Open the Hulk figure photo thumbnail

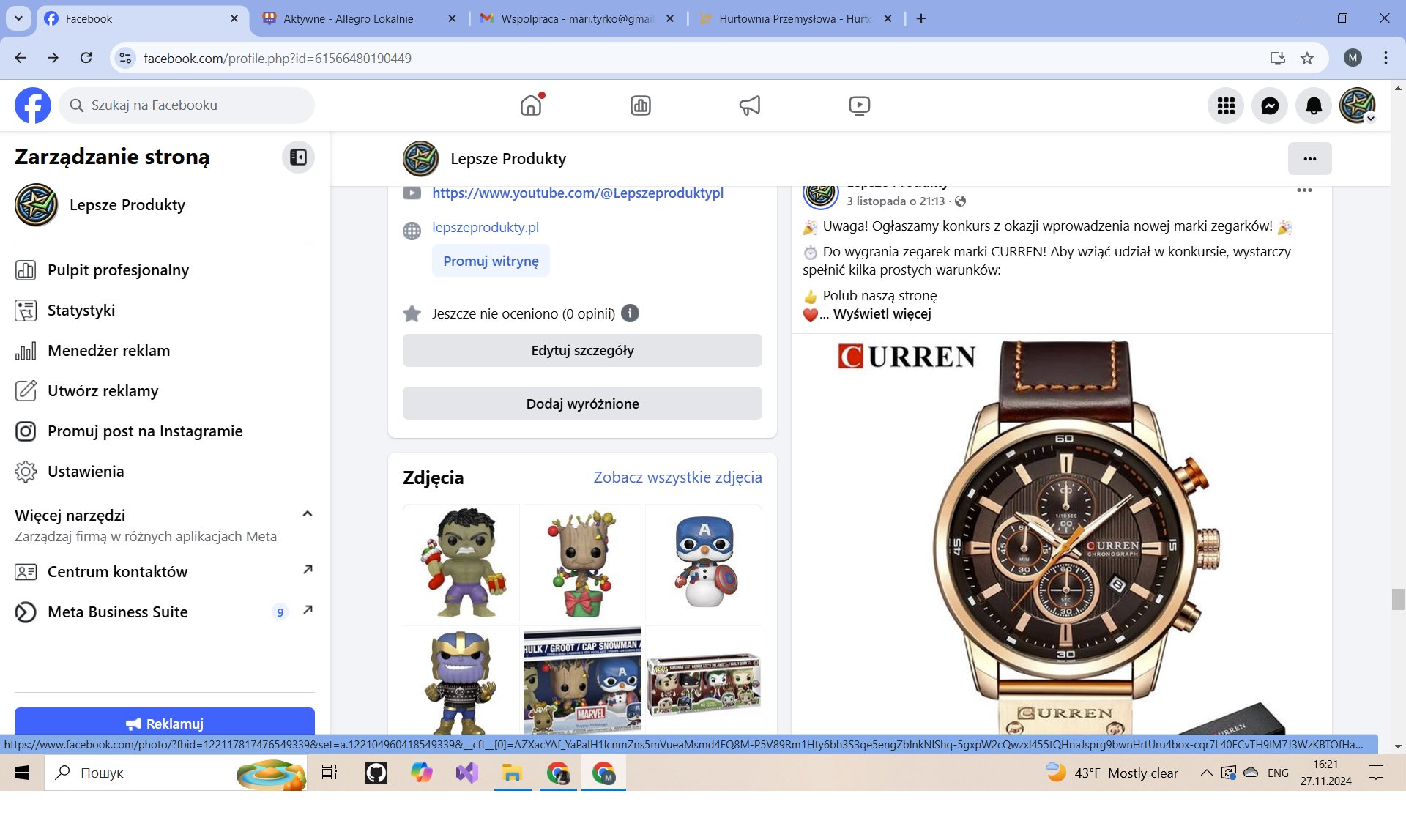(461, 563)
